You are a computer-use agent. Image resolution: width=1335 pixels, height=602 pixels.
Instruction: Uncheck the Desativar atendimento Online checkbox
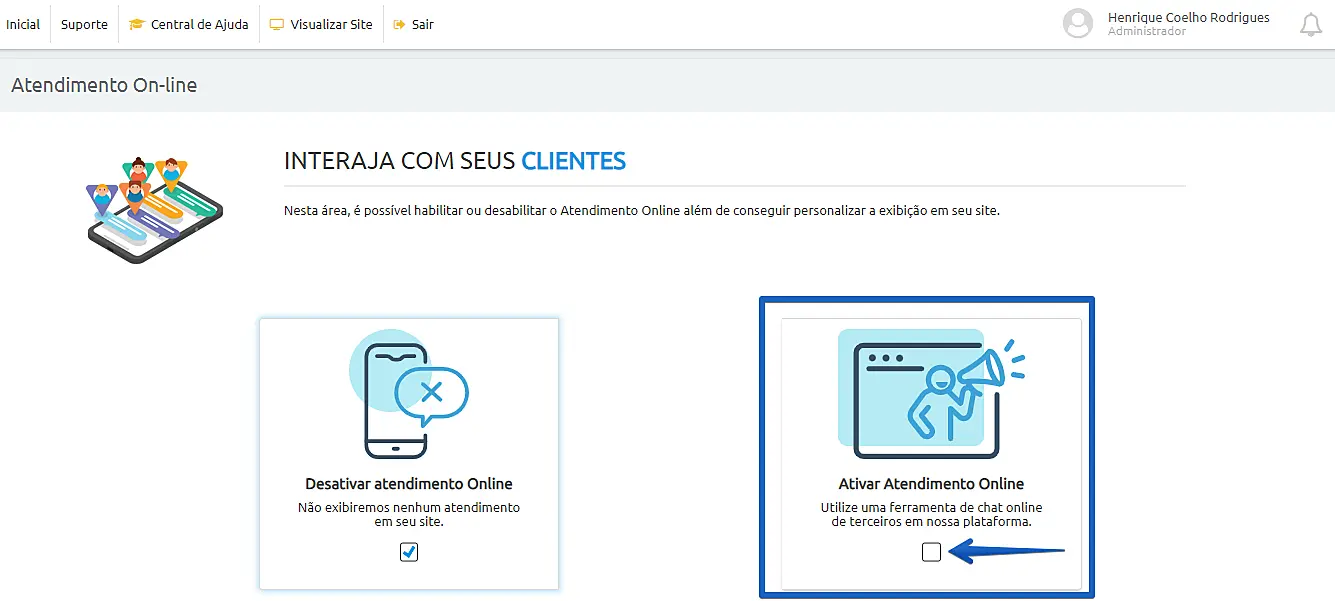(408, 551)
